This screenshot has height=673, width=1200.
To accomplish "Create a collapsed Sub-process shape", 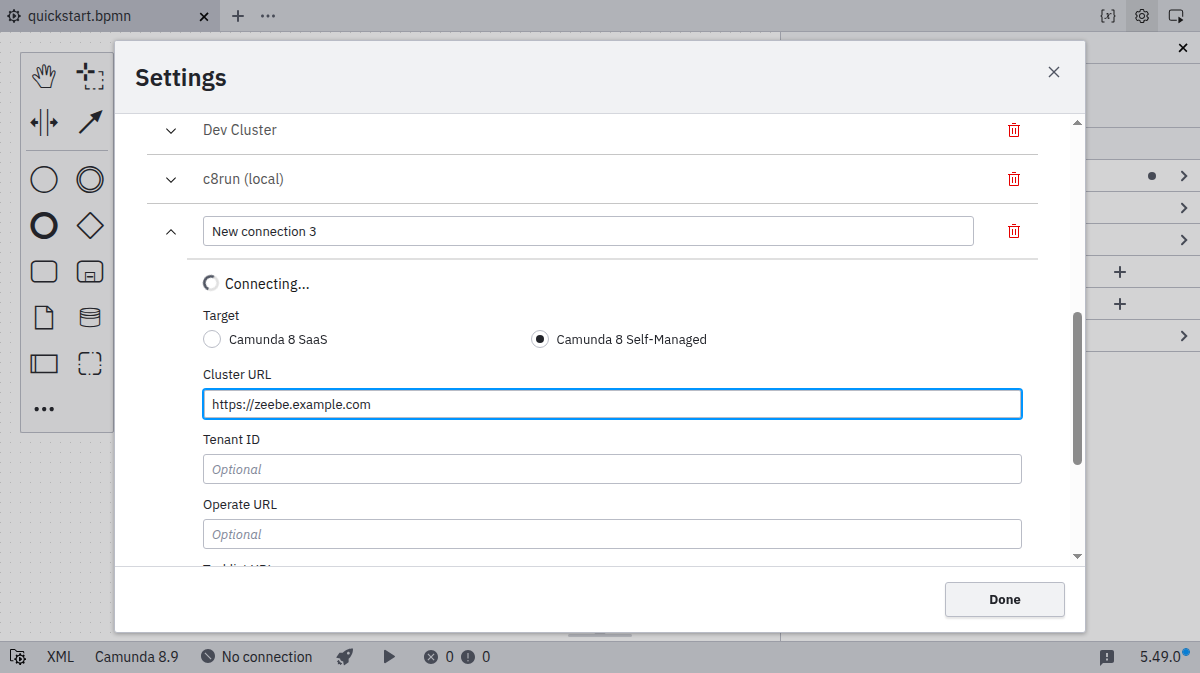I will 90,272.
